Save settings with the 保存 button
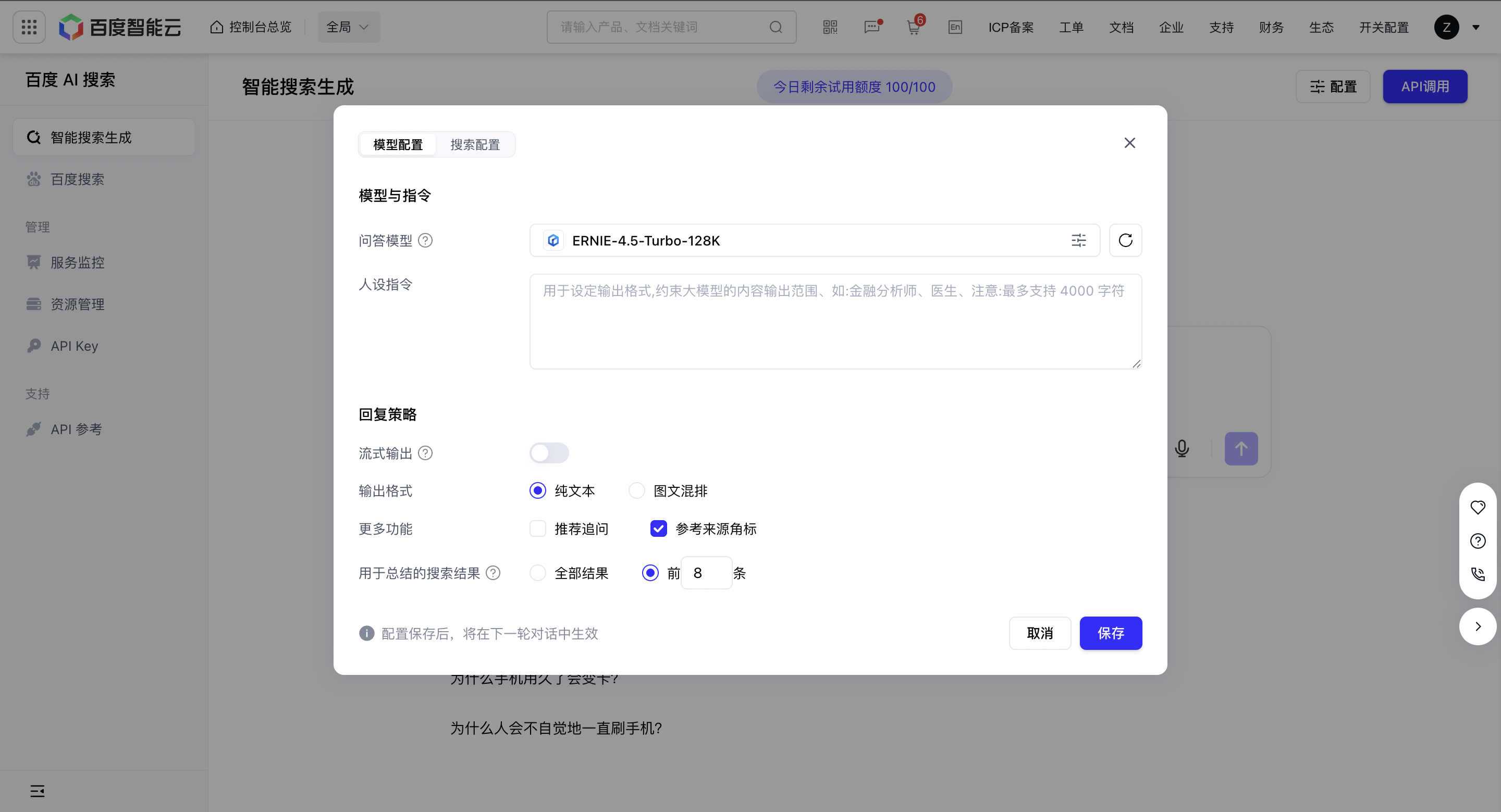Screen dimensions: 1501x812 (x=1111, y=633)
